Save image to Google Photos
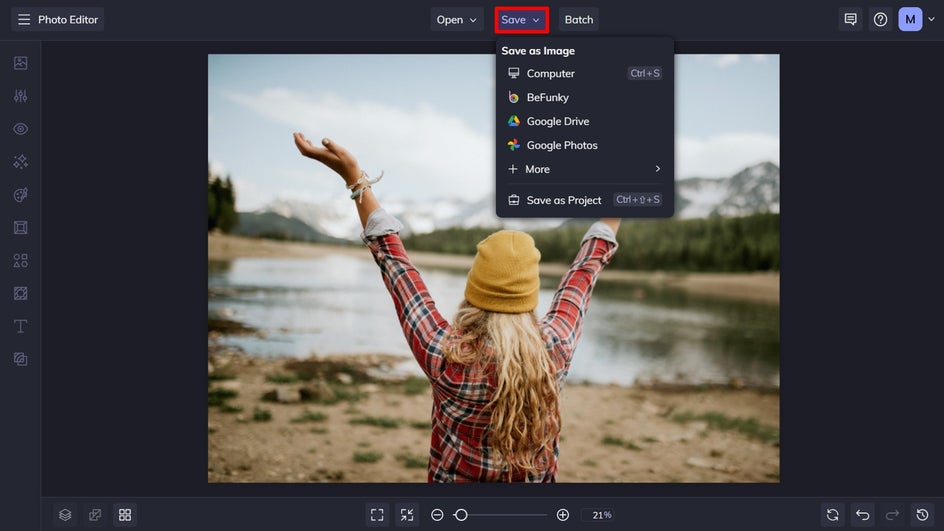The height and width of the screenshot is (531, 944). (584, 145)
